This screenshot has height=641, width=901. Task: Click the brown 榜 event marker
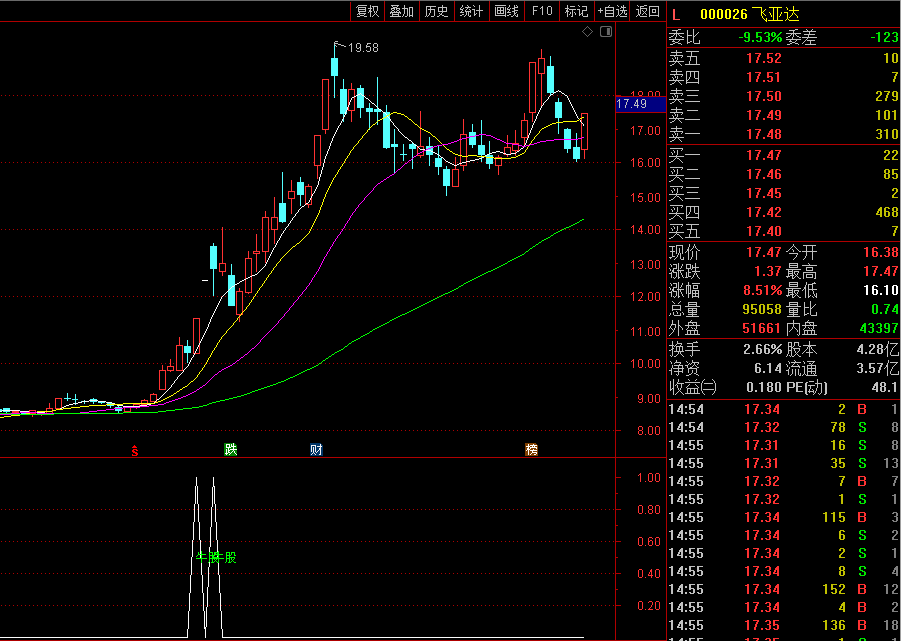tap(532, 450)
